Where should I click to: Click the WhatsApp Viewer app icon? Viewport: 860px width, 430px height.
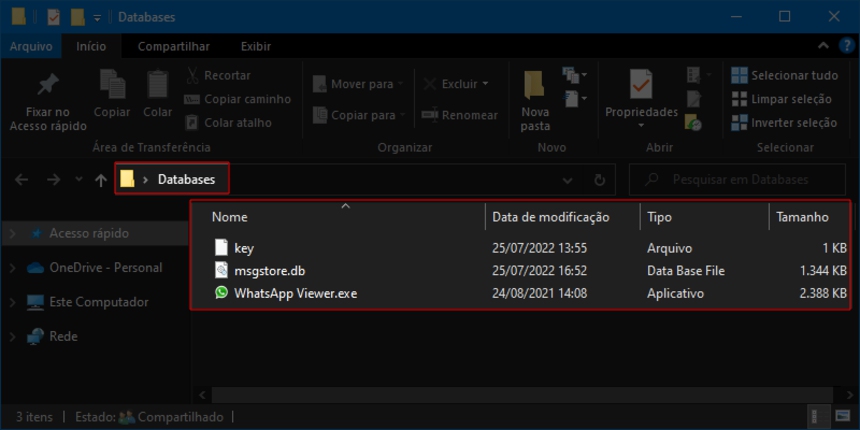(x=221, y=293)
